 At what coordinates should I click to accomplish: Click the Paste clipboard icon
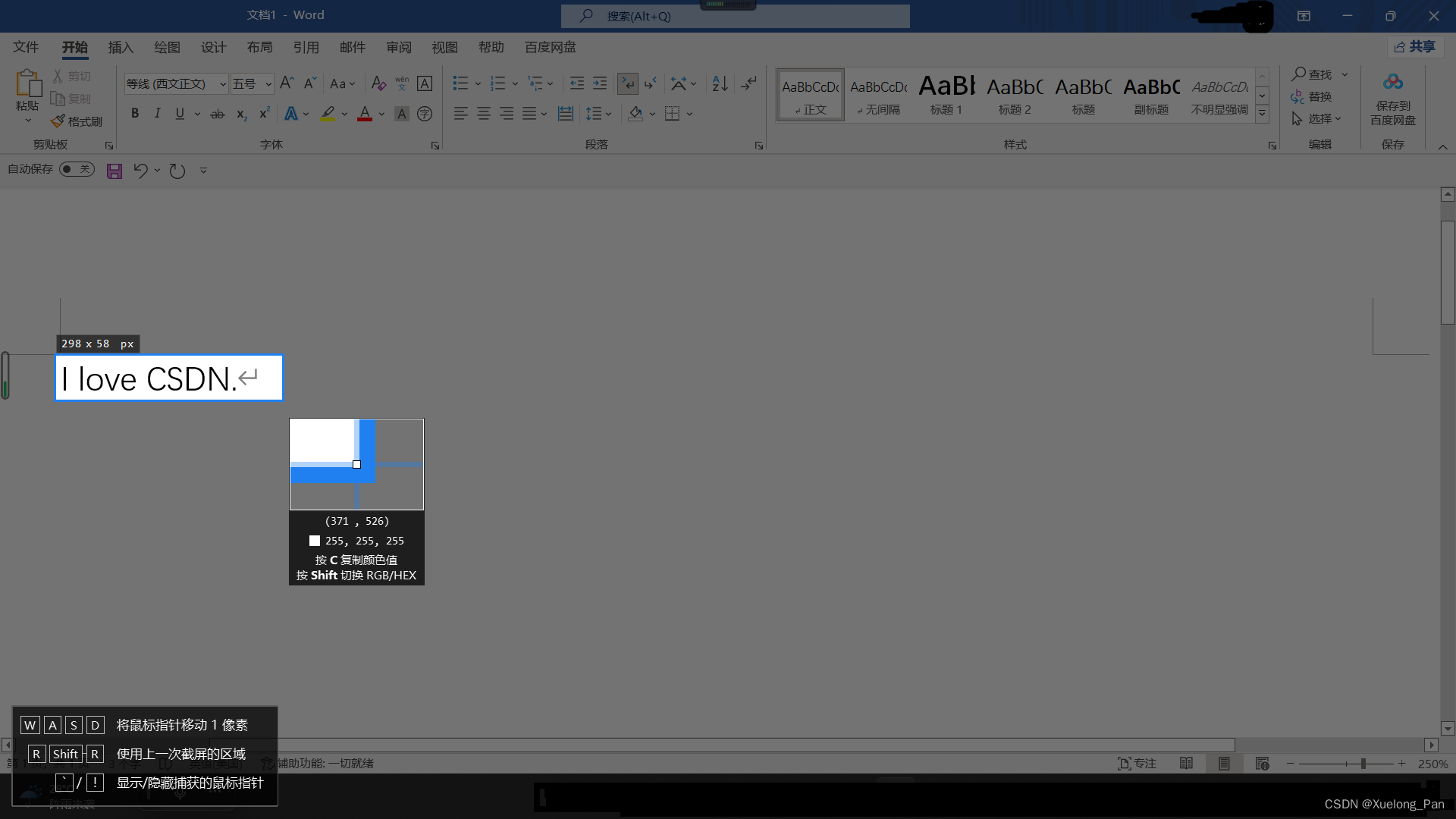point(28,83)
